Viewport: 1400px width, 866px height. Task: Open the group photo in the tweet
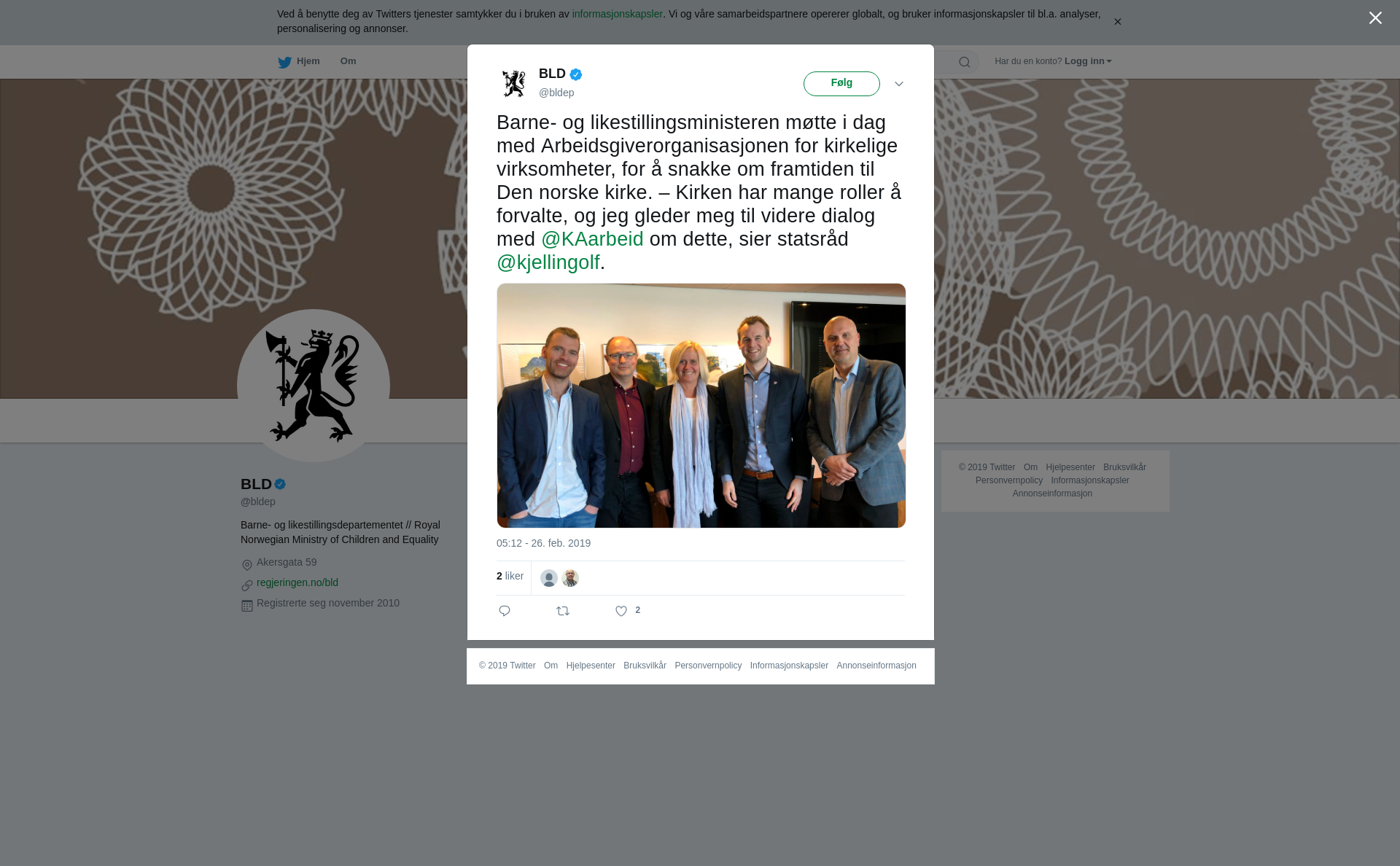701,405
